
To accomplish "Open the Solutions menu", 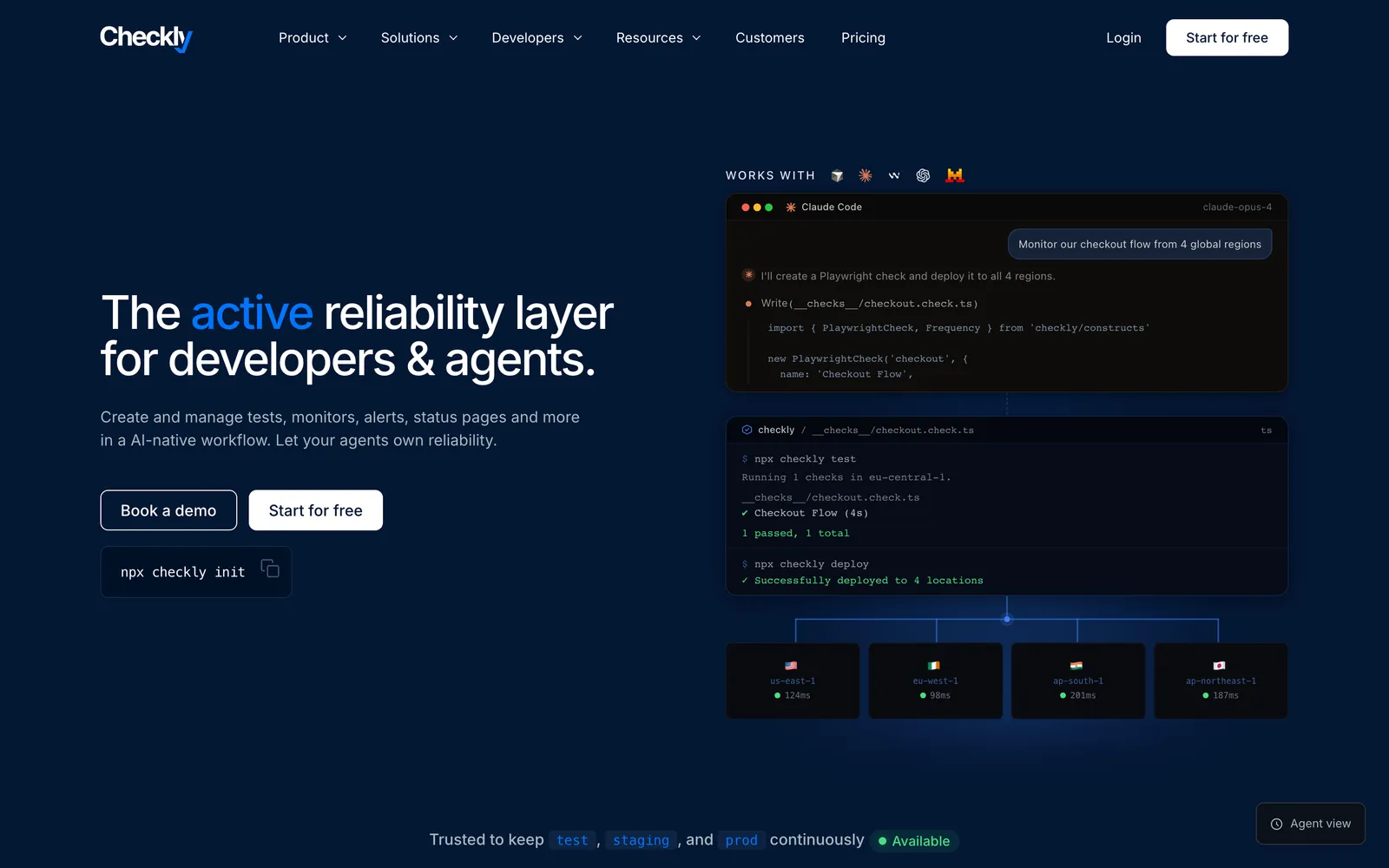I will tap(419, 38).
